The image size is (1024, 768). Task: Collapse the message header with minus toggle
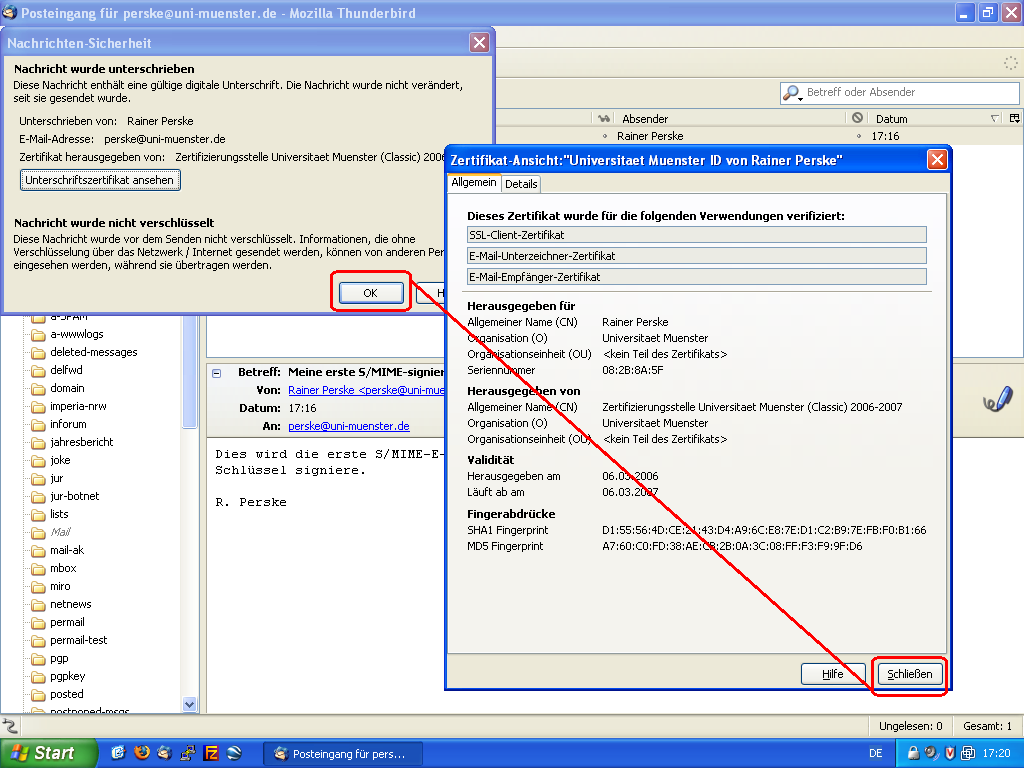[216, 372]
